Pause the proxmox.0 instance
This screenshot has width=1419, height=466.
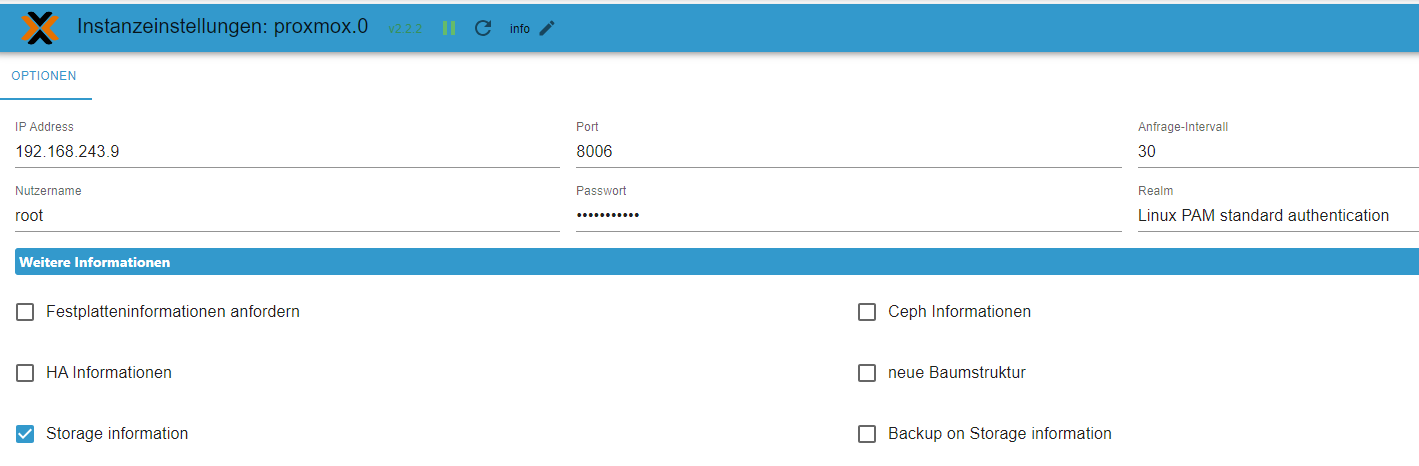pos(449,28)
